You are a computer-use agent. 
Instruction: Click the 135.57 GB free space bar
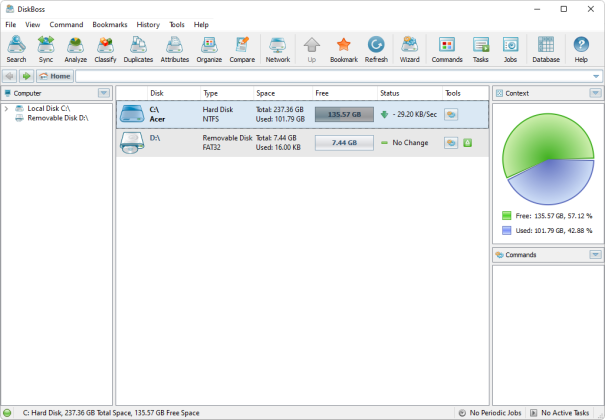click(344, 115)
